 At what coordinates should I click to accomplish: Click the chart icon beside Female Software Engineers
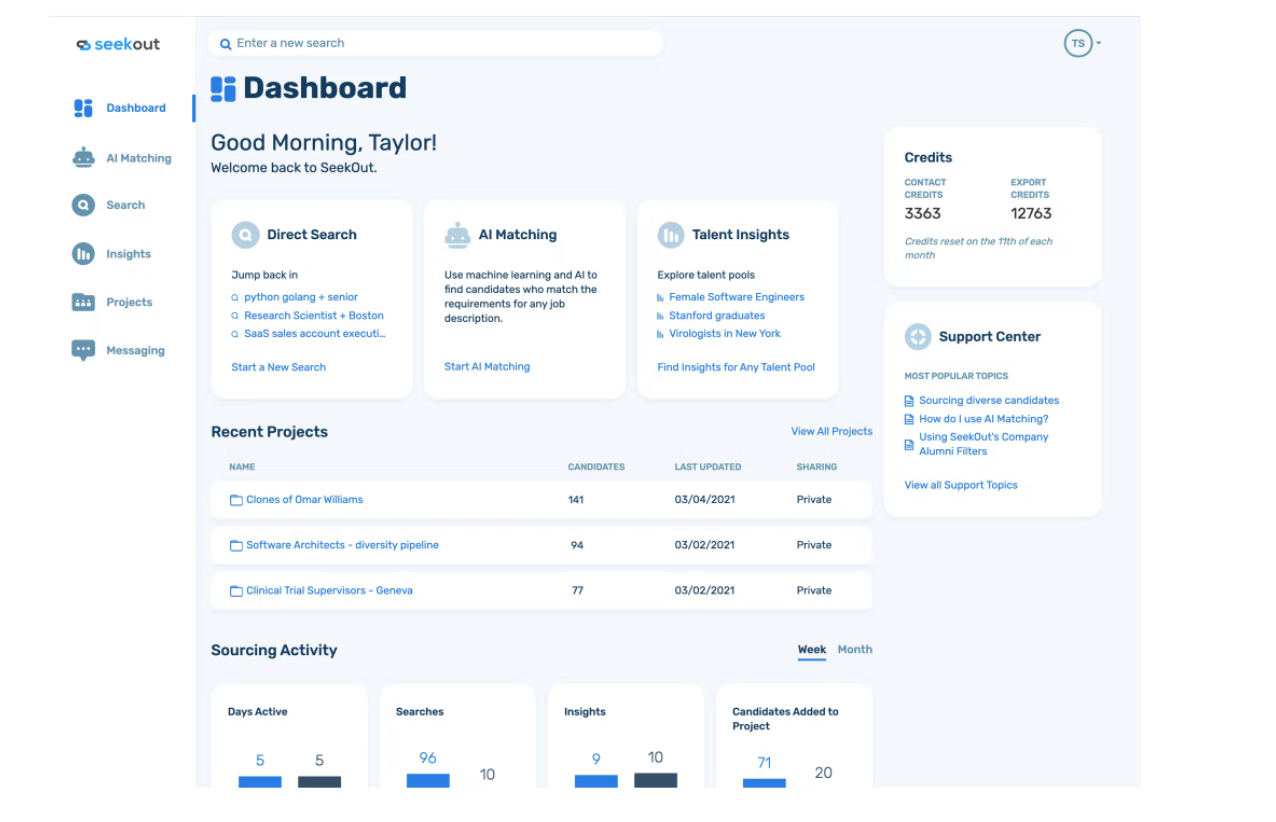pos(660,298)
